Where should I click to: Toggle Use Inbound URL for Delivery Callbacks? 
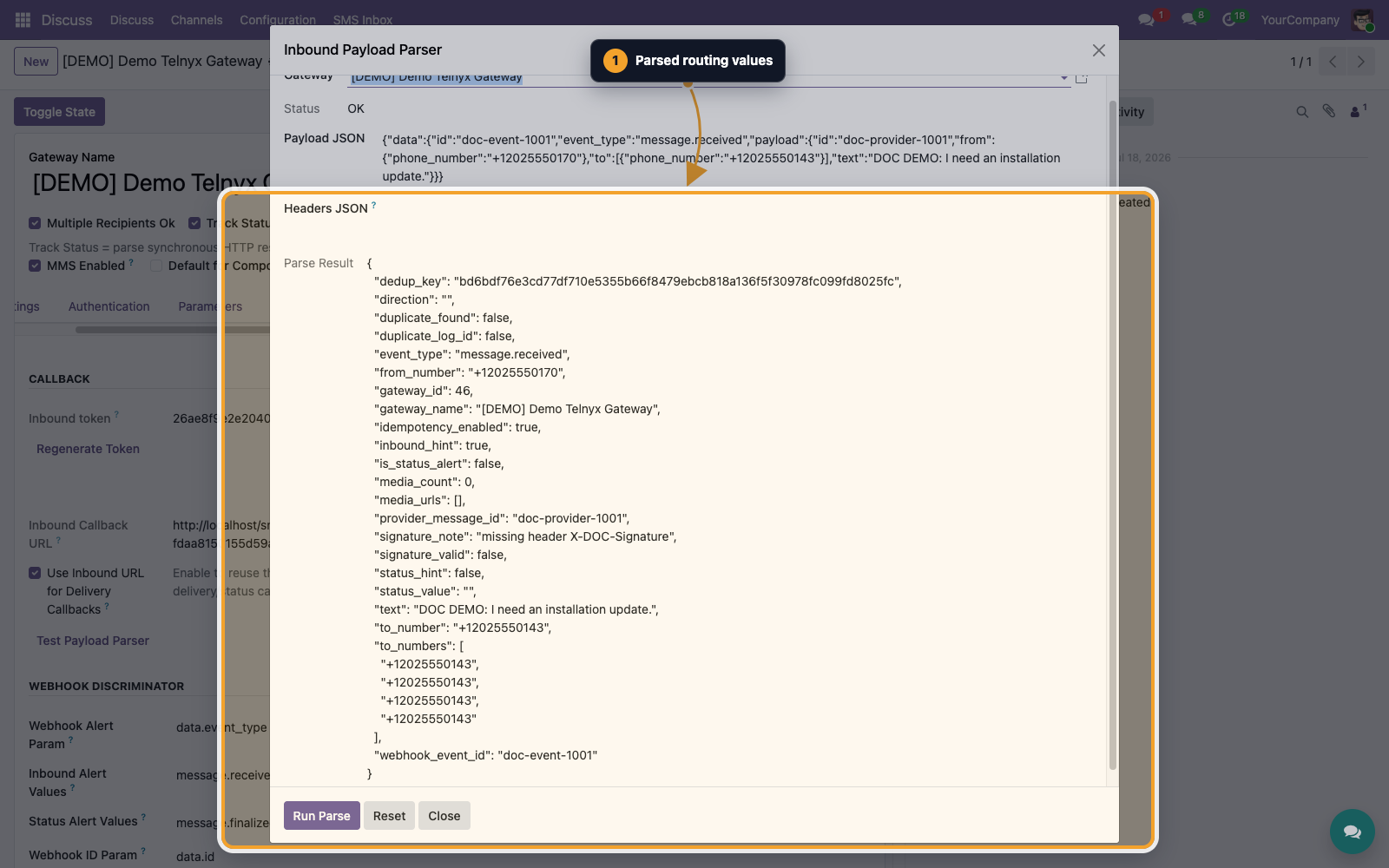pyautogui.click(x=35, y=573)
